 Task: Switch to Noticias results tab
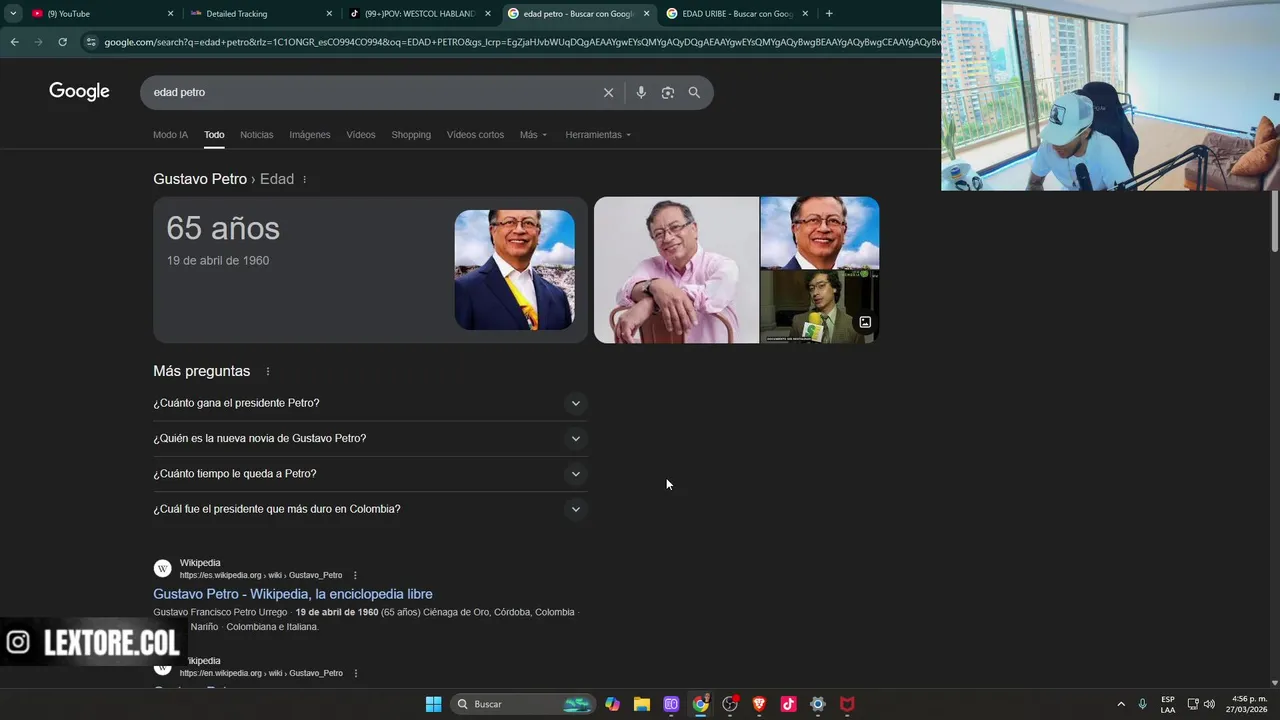(x=256, y=135)
